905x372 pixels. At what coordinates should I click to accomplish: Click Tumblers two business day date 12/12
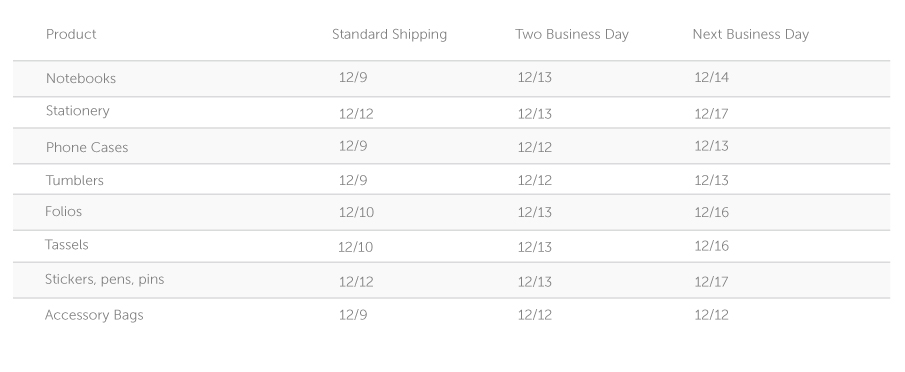(534, 181)
